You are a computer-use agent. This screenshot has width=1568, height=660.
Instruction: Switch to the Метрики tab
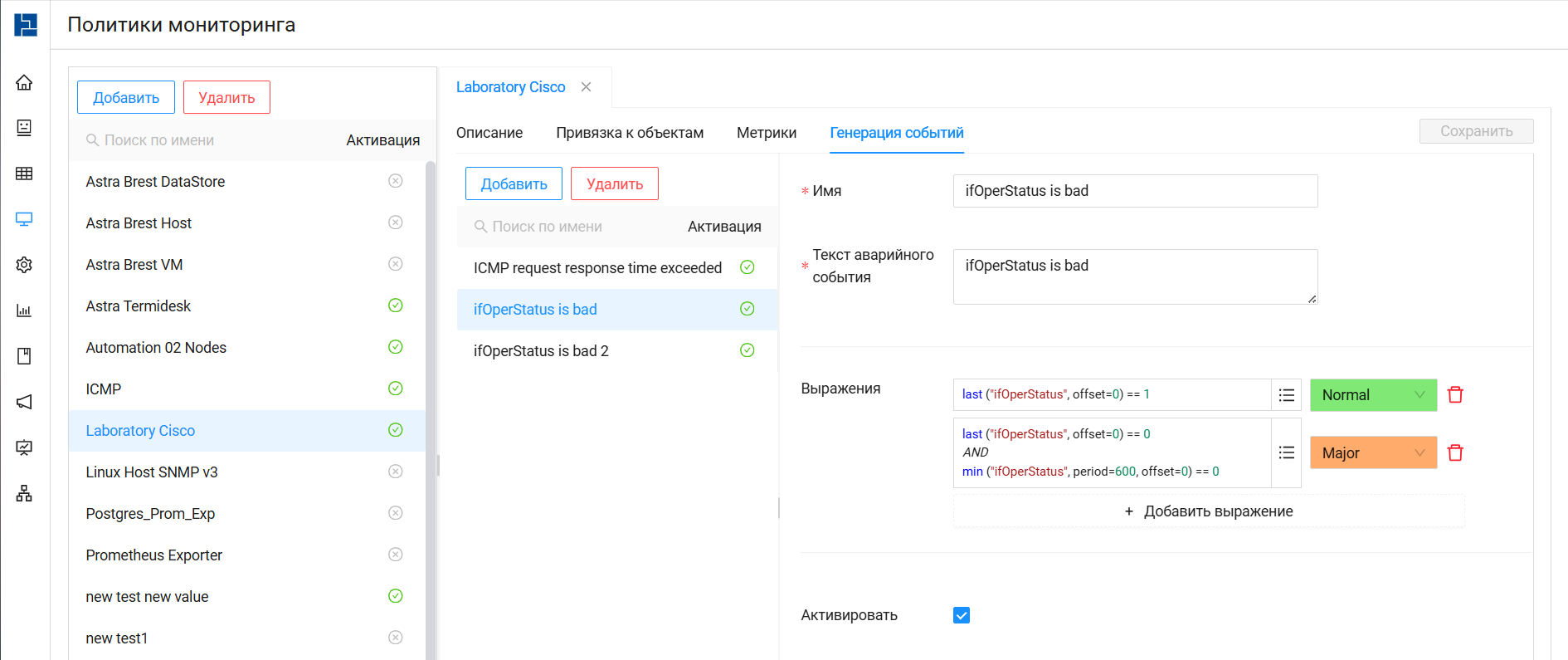pyautogui.click(x=766, y=133)
